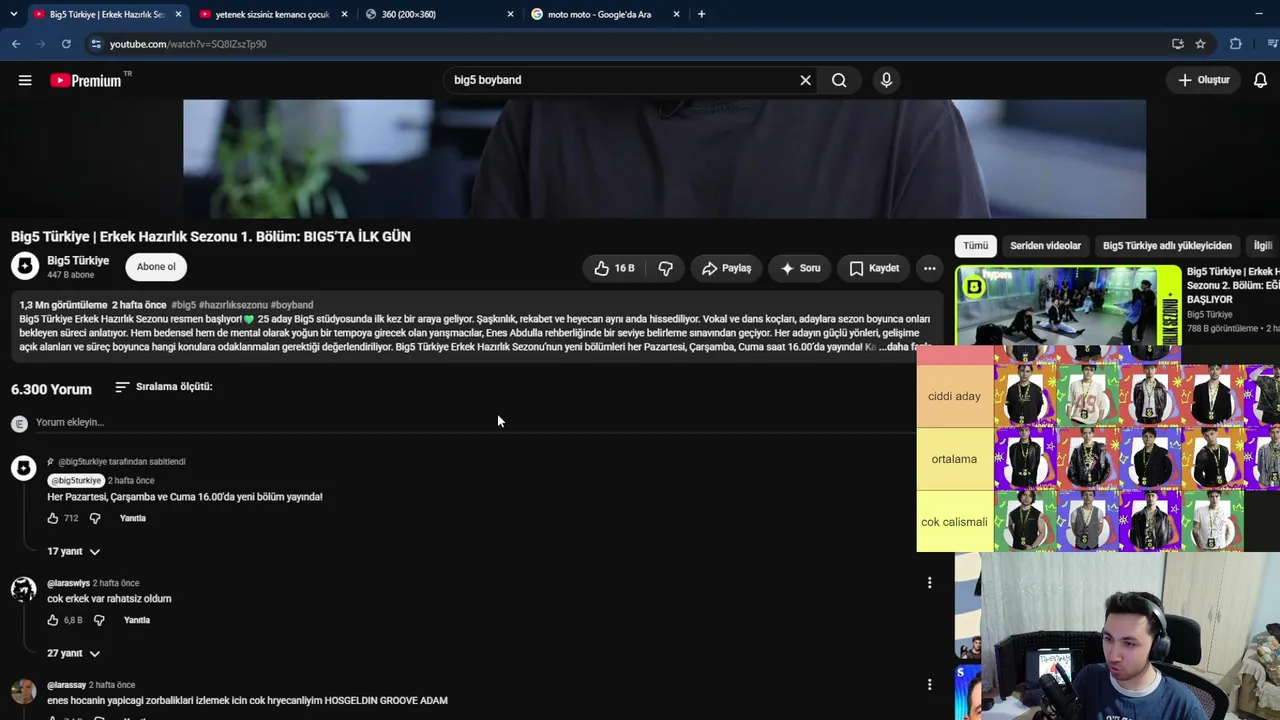Expand description with ...daha fazla
The image size is (1280, 720).
905,346
